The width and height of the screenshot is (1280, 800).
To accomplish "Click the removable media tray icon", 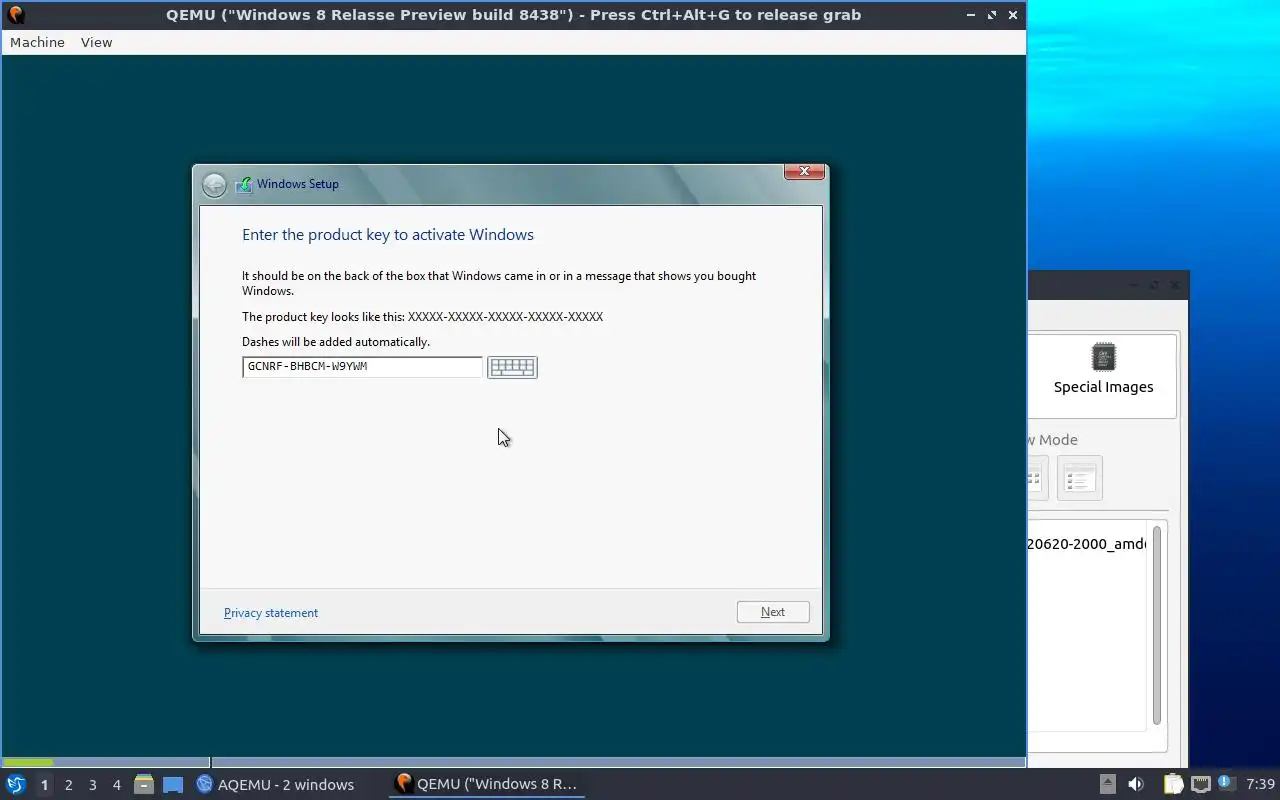I will pyautogui.click(x=1108, y=784).
